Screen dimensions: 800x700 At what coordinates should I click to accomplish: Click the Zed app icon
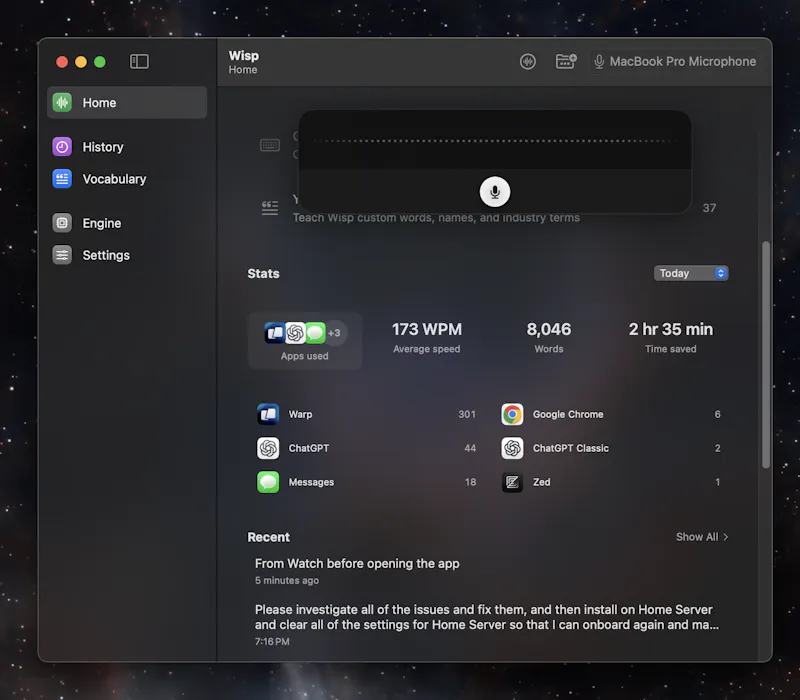click(x=512, y=482)
